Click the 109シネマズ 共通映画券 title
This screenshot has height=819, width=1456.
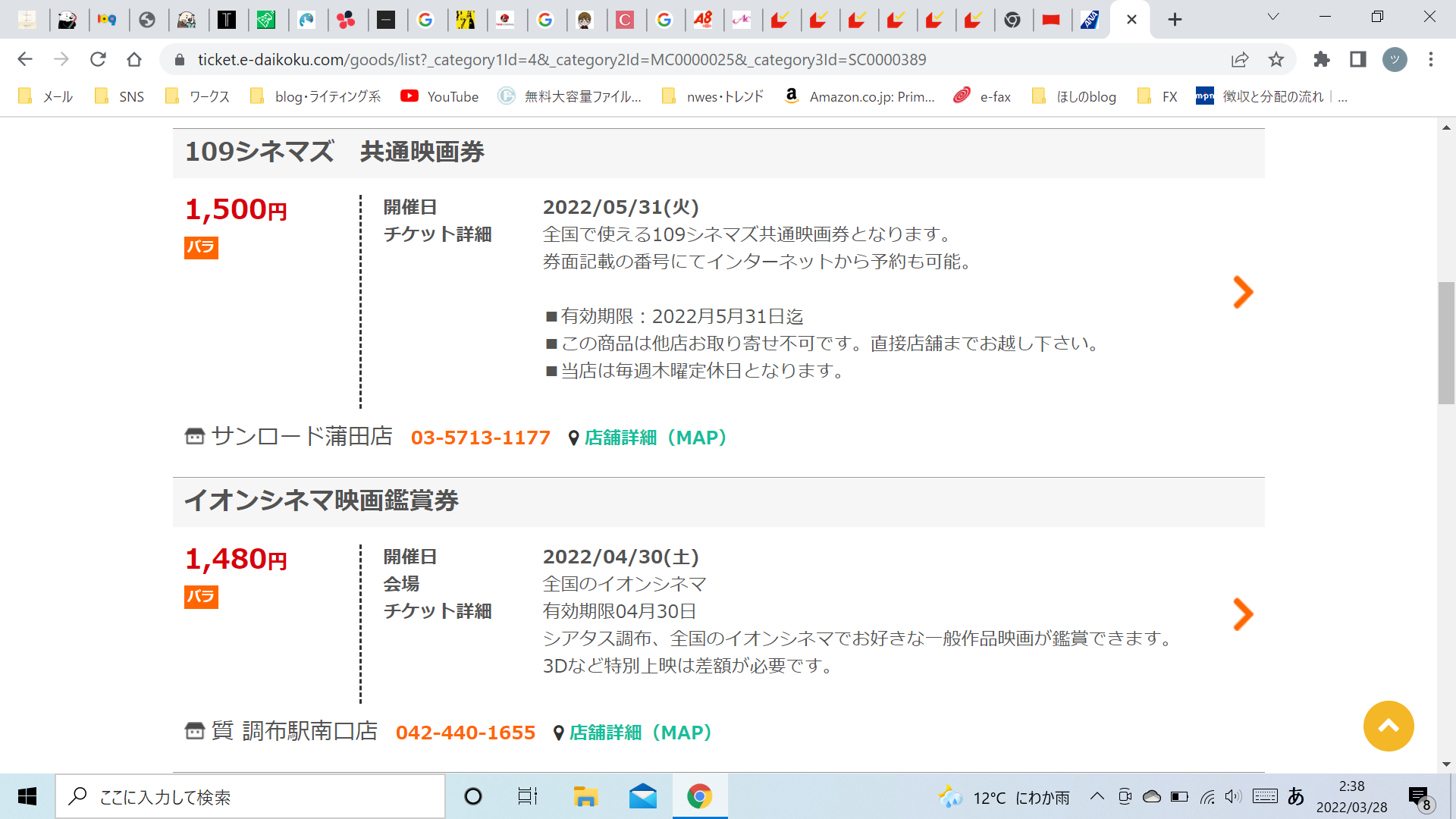click(334, 152)
